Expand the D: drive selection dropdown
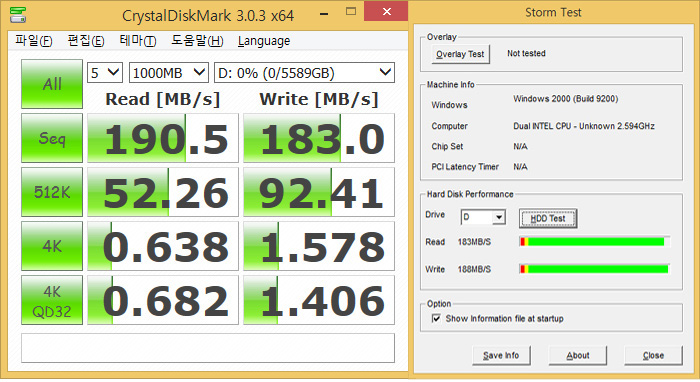Viewport: 700px width, 382px height. point(304,73)
